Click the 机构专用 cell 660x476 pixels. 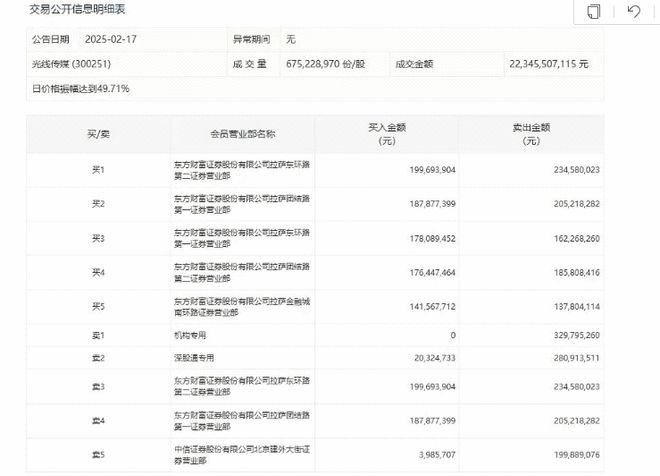tap(190, 335)
